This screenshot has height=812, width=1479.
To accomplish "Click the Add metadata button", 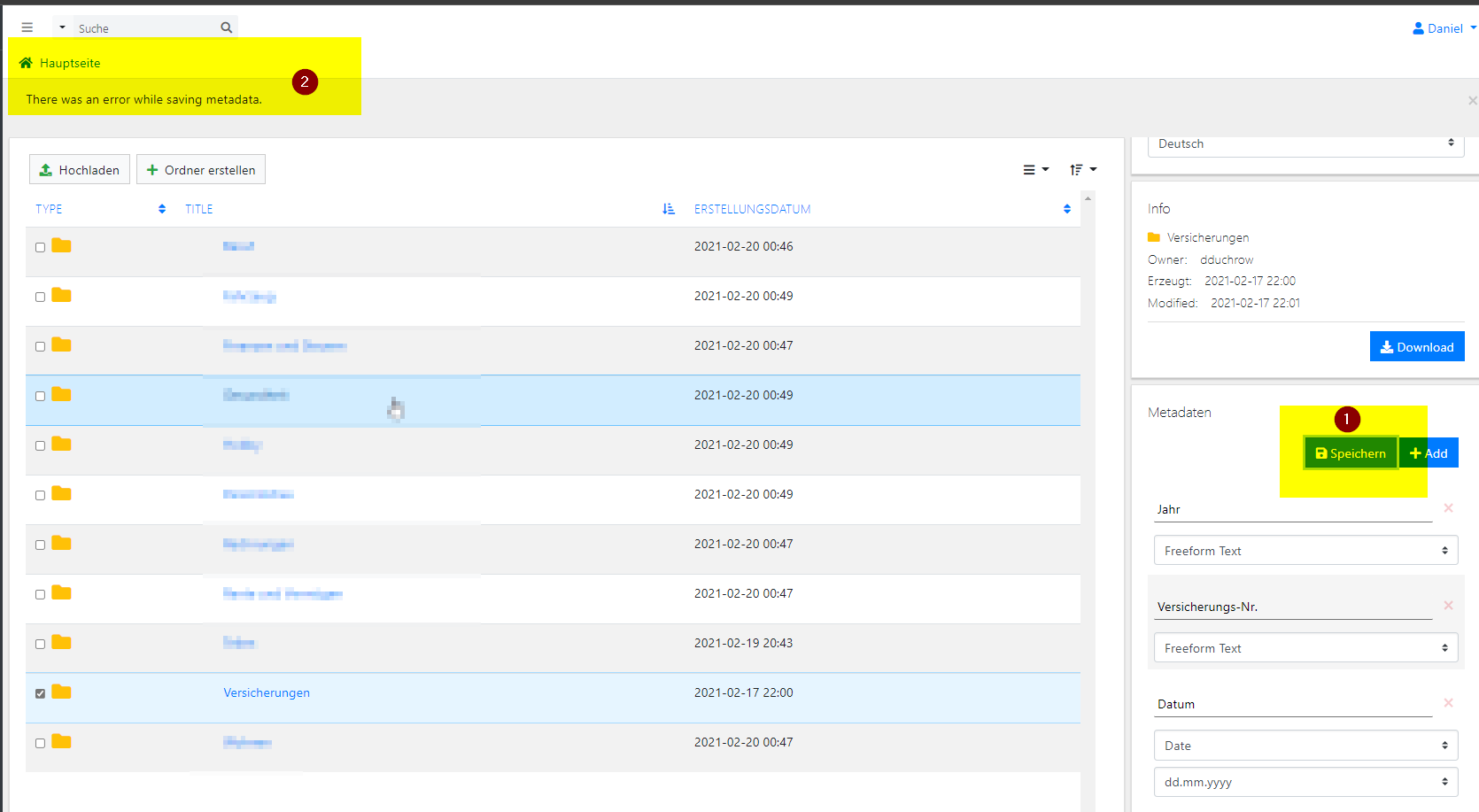I will [x=1429, y=452].
